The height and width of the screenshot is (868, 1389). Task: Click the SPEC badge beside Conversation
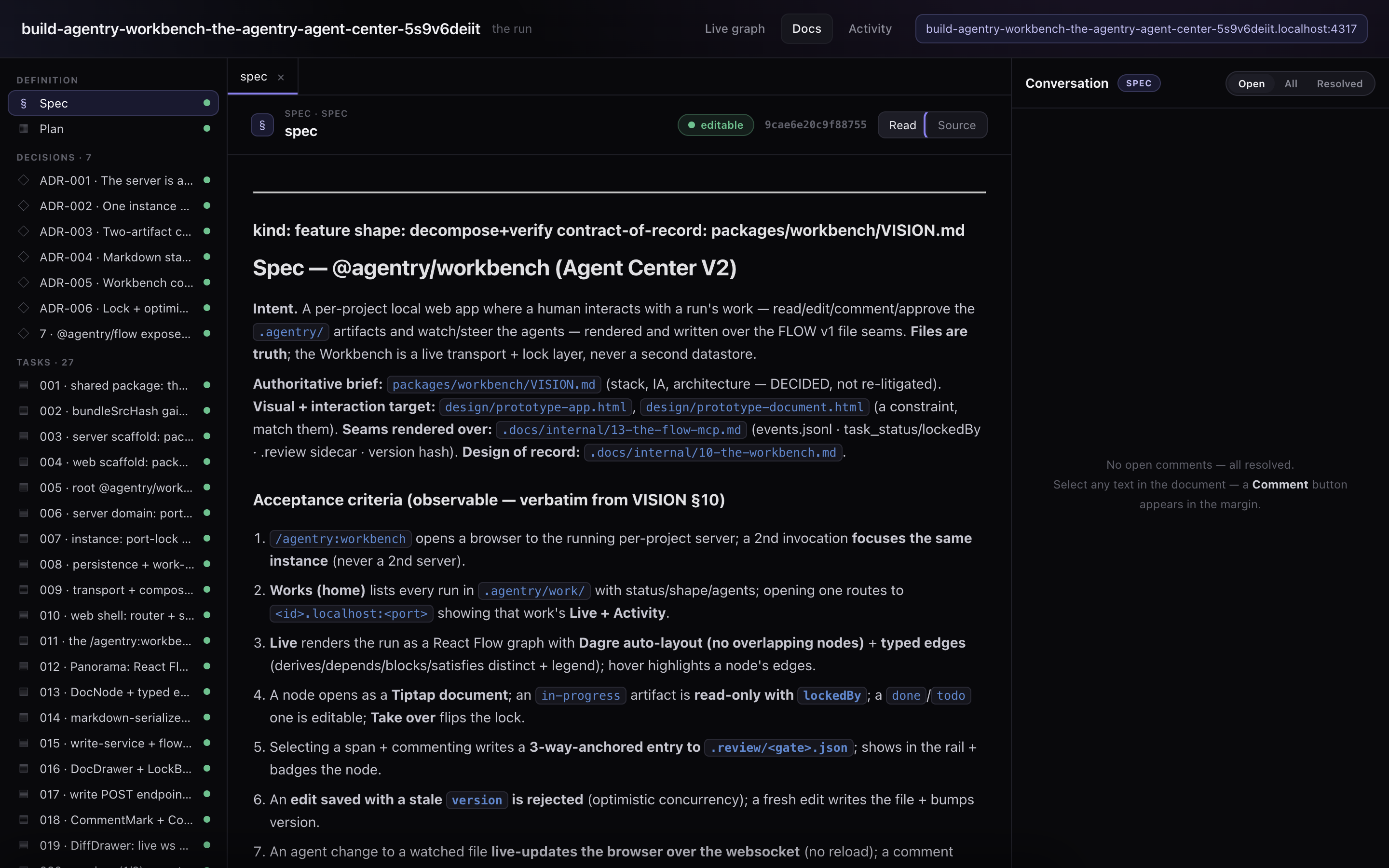[1139, 83]
